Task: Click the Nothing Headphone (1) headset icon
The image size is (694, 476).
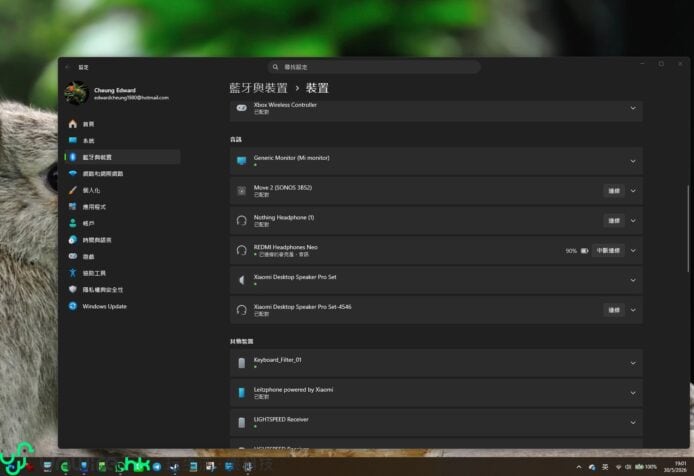Action: click(241, 221)
